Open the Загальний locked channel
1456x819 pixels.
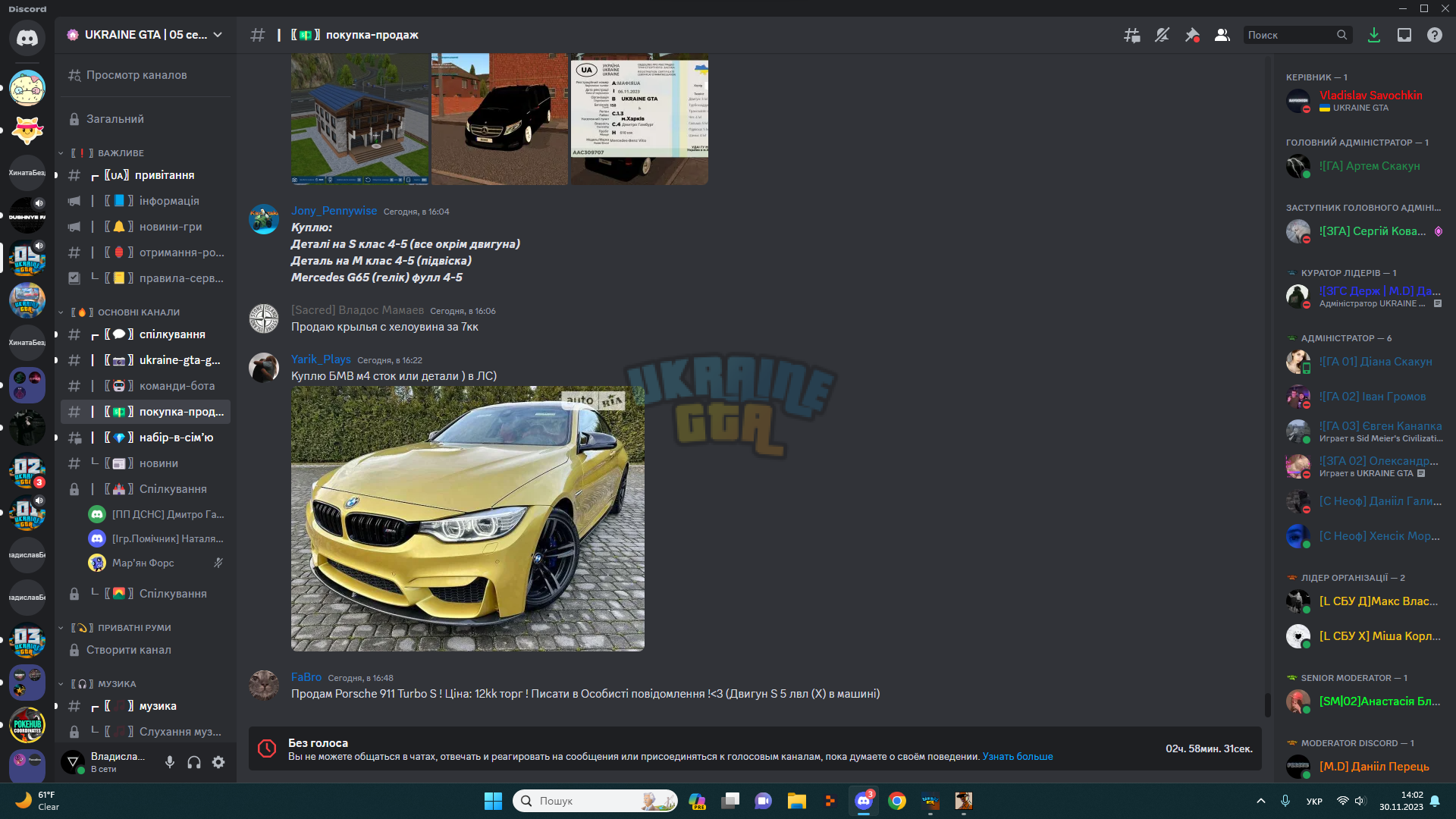point(146,119)
